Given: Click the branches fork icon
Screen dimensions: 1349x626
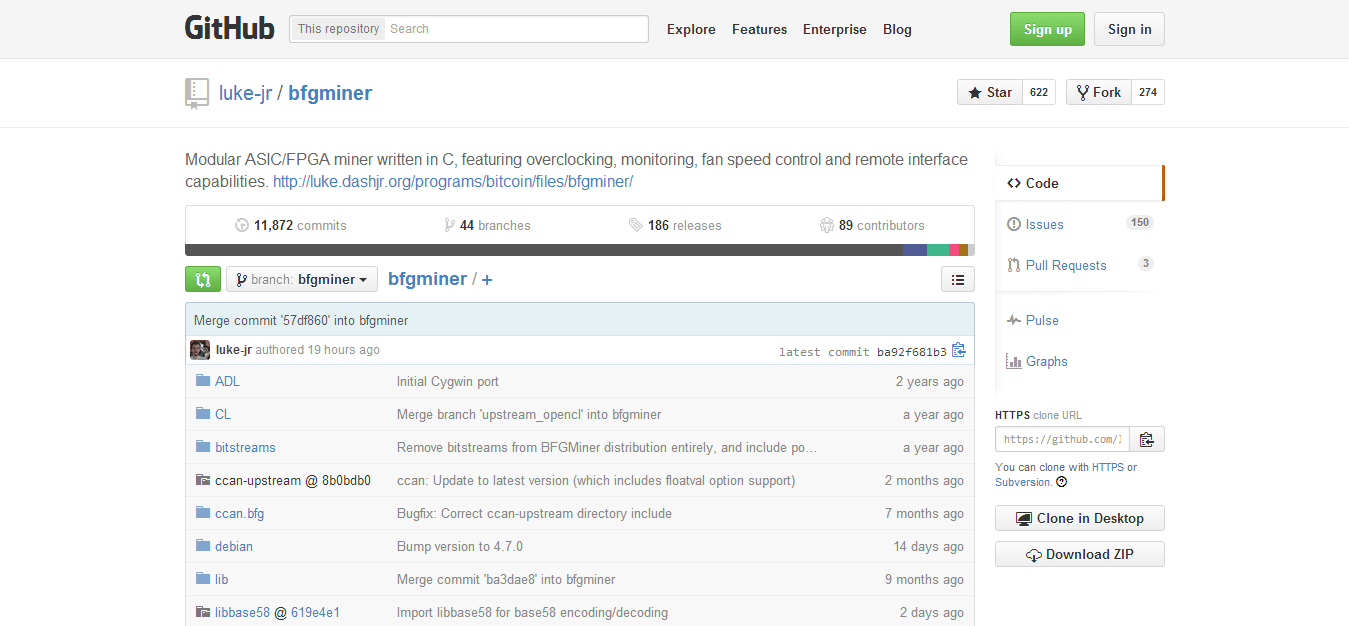Looking at the screenshot, I should [x=450, y=225].
